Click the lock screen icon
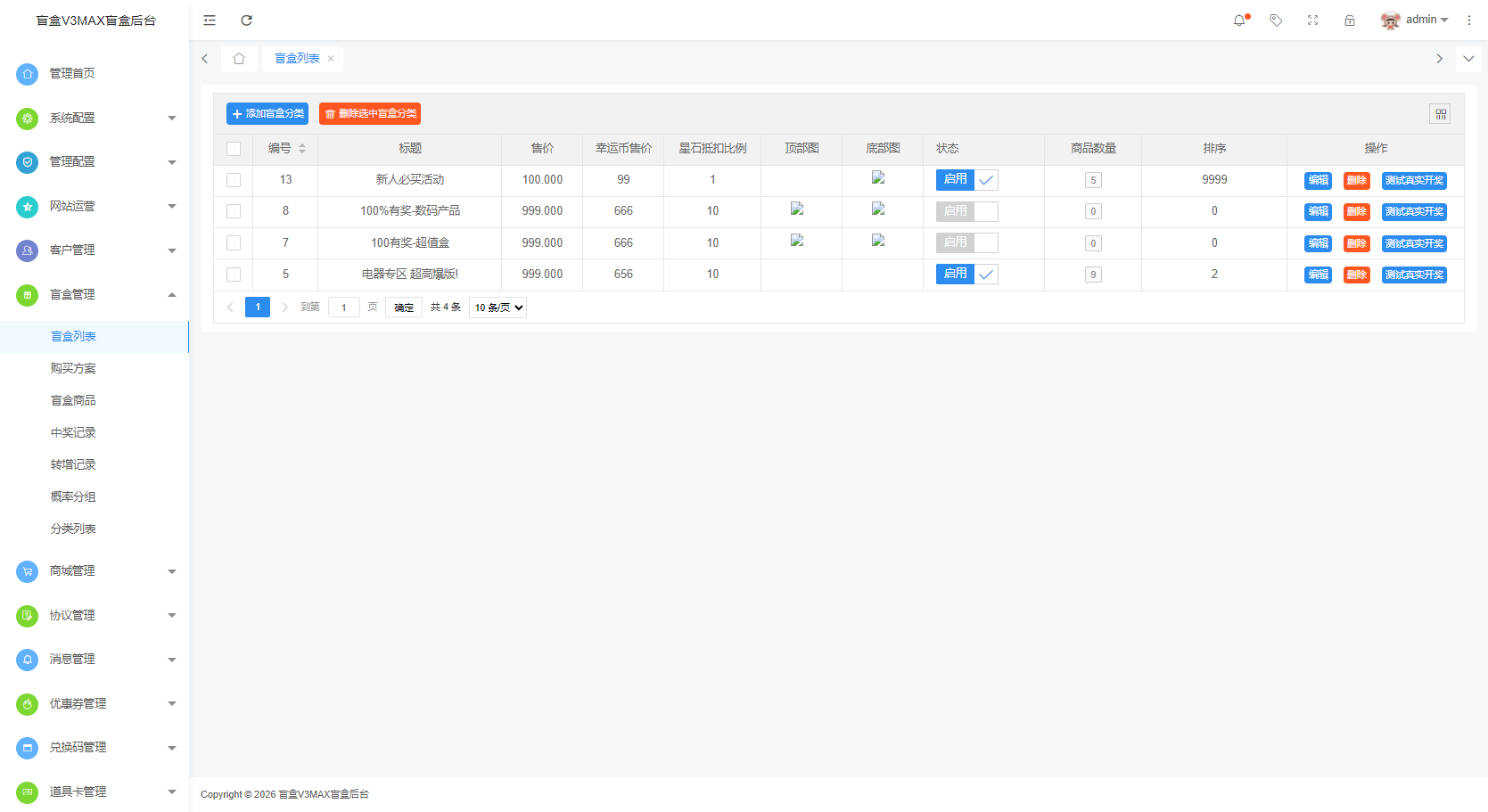Viewport: 1488px width, 812px height. coord(1350,20)
